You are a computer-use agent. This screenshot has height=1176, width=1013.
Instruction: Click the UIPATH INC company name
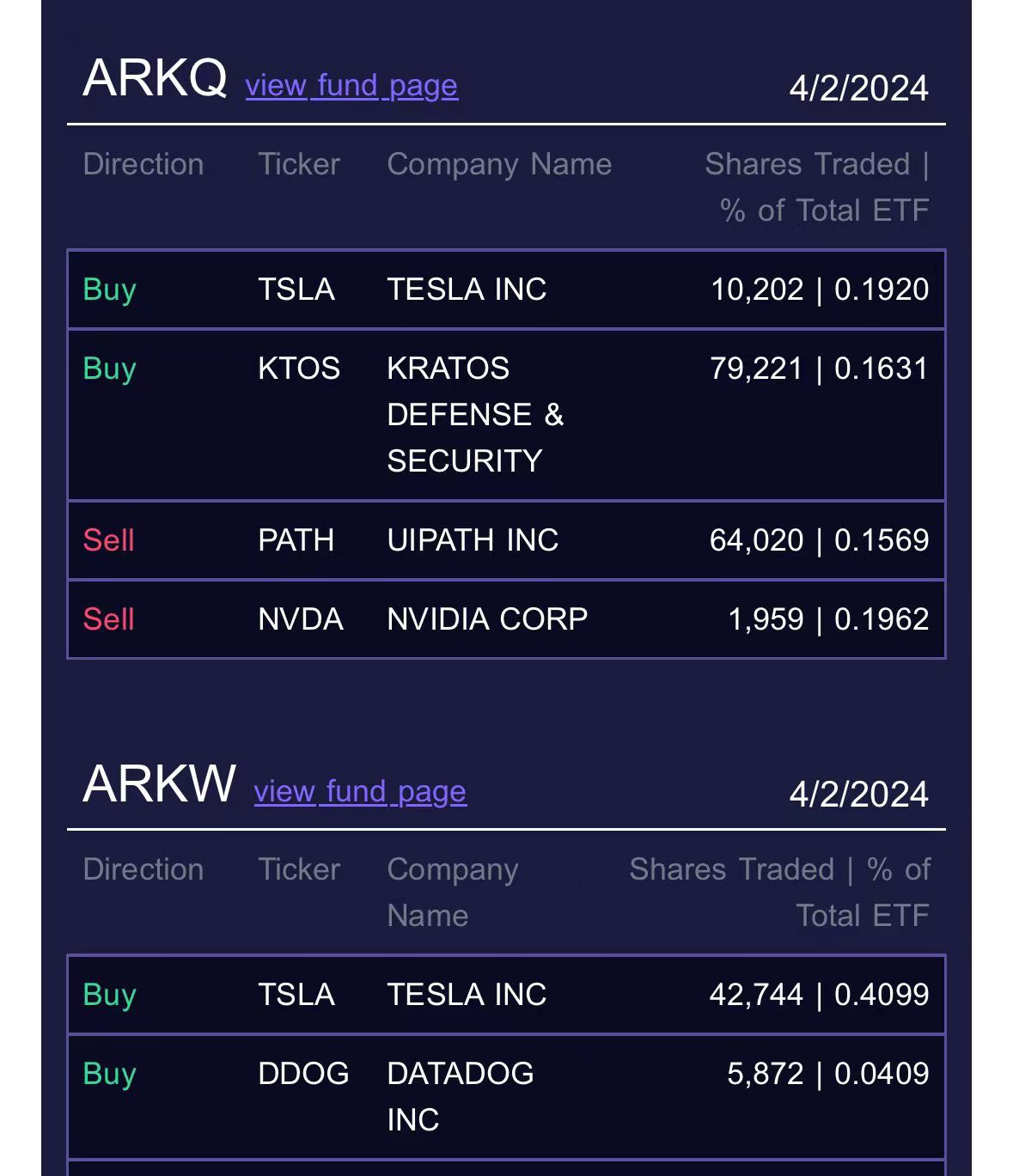click(x=473, y=540)
